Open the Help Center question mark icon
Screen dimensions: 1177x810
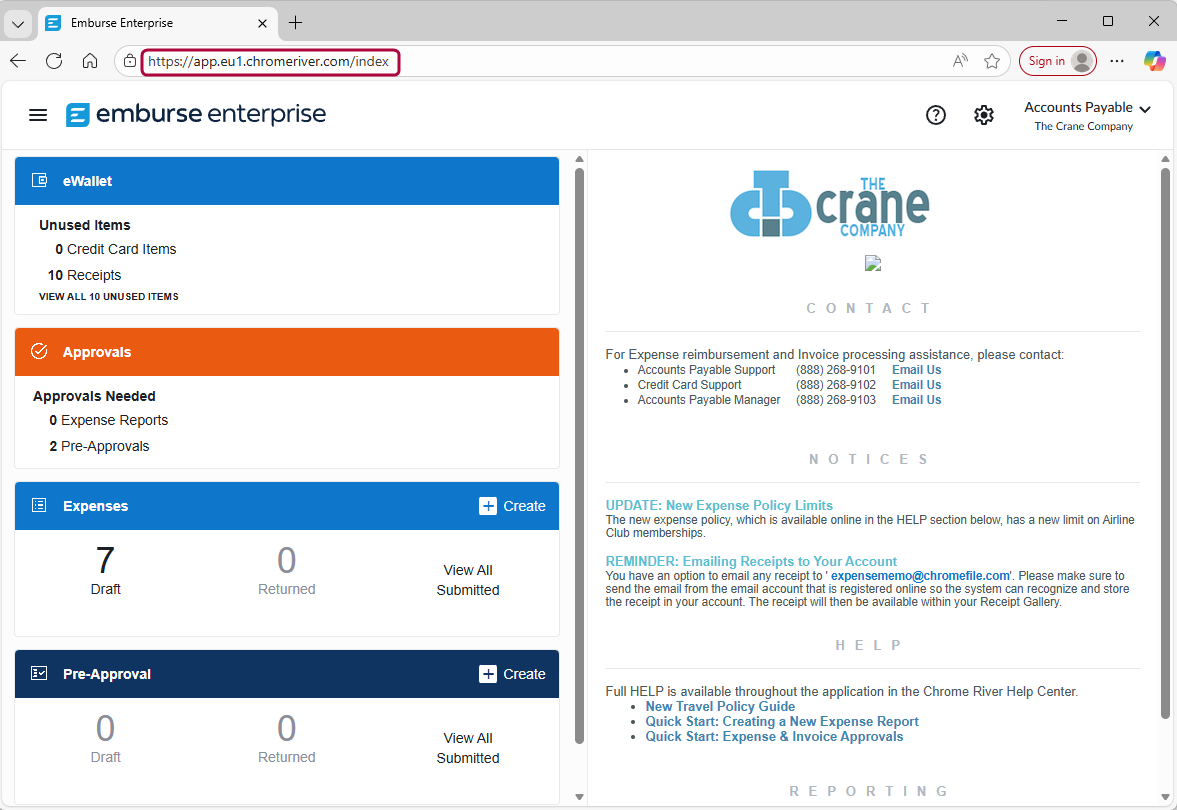point(936,114)
